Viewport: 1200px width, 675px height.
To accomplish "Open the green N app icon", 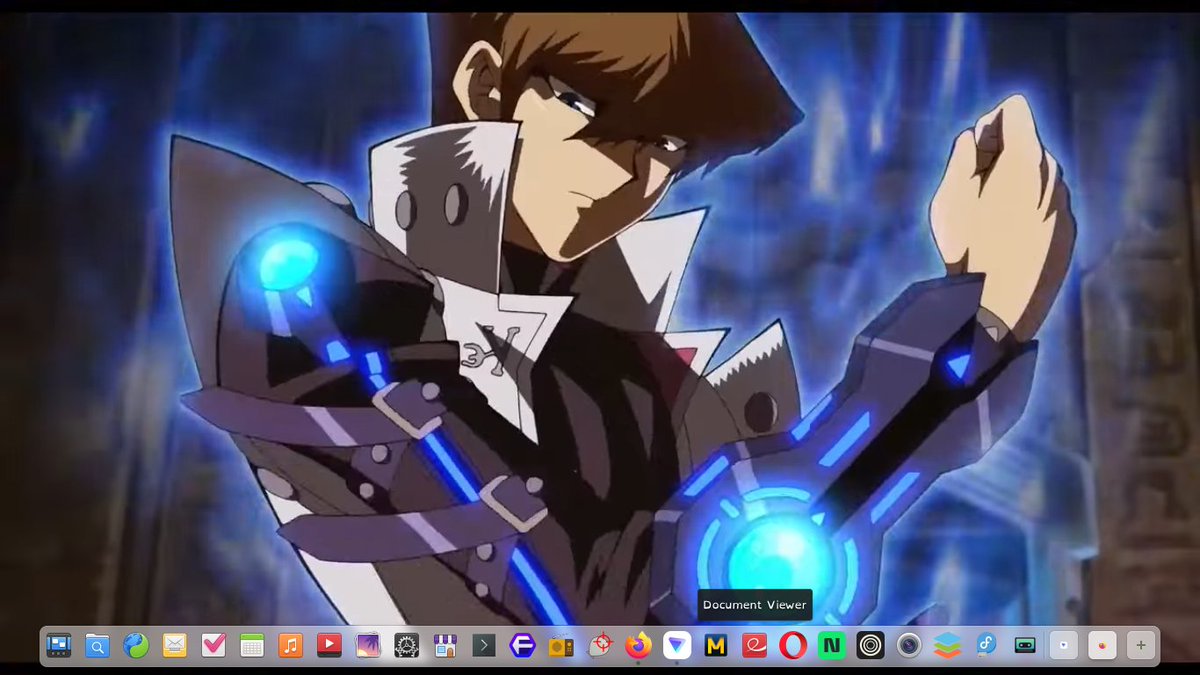I will pos(832,646).
